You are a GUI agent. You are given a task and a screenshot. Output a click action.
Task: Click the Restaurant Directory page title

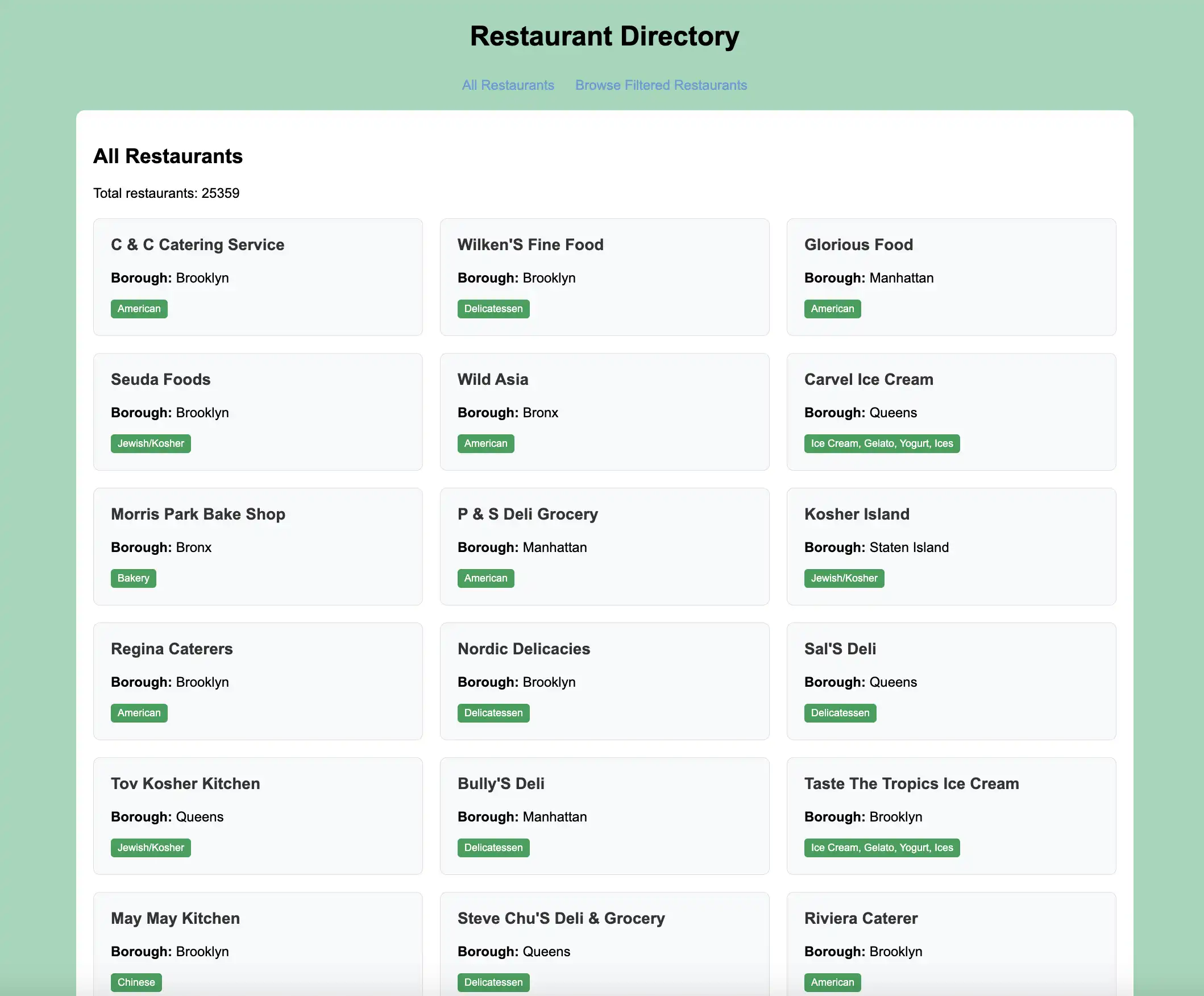tap(603, 36)
